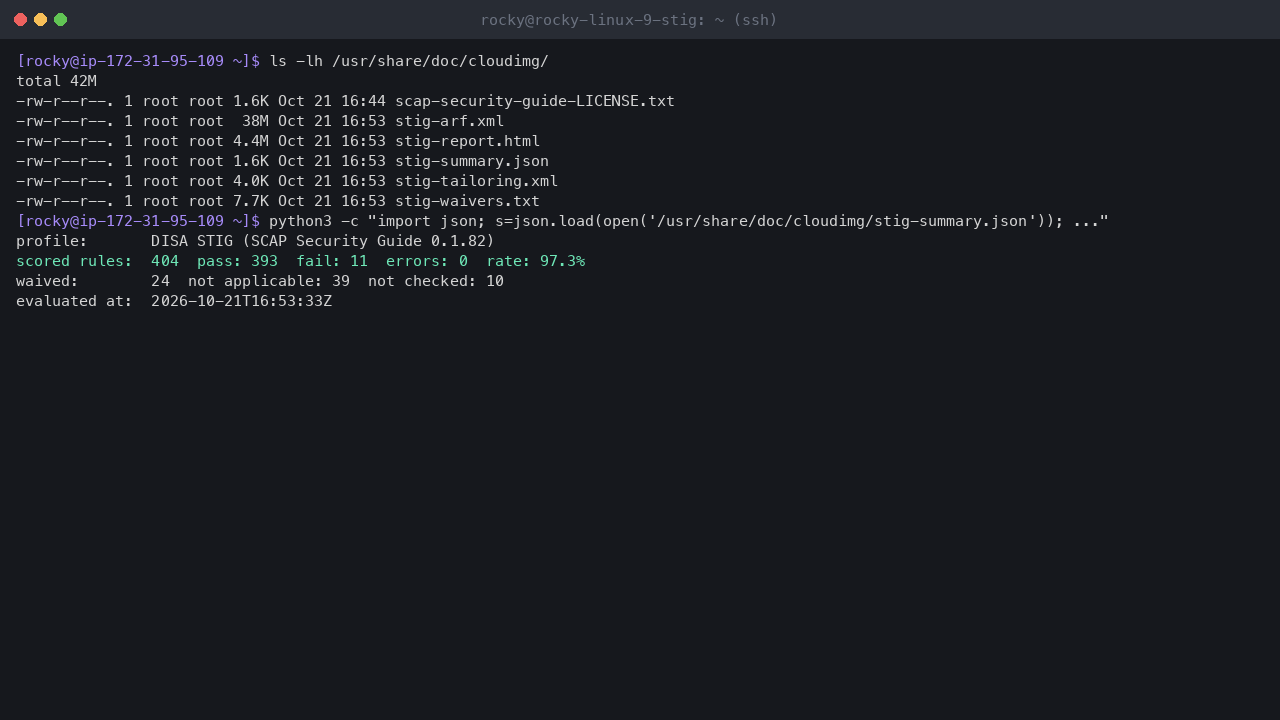1280x720 pixels.
Task: Click the 'errors: 0' value
Action: pyautogui.click(x=427, y=261)
